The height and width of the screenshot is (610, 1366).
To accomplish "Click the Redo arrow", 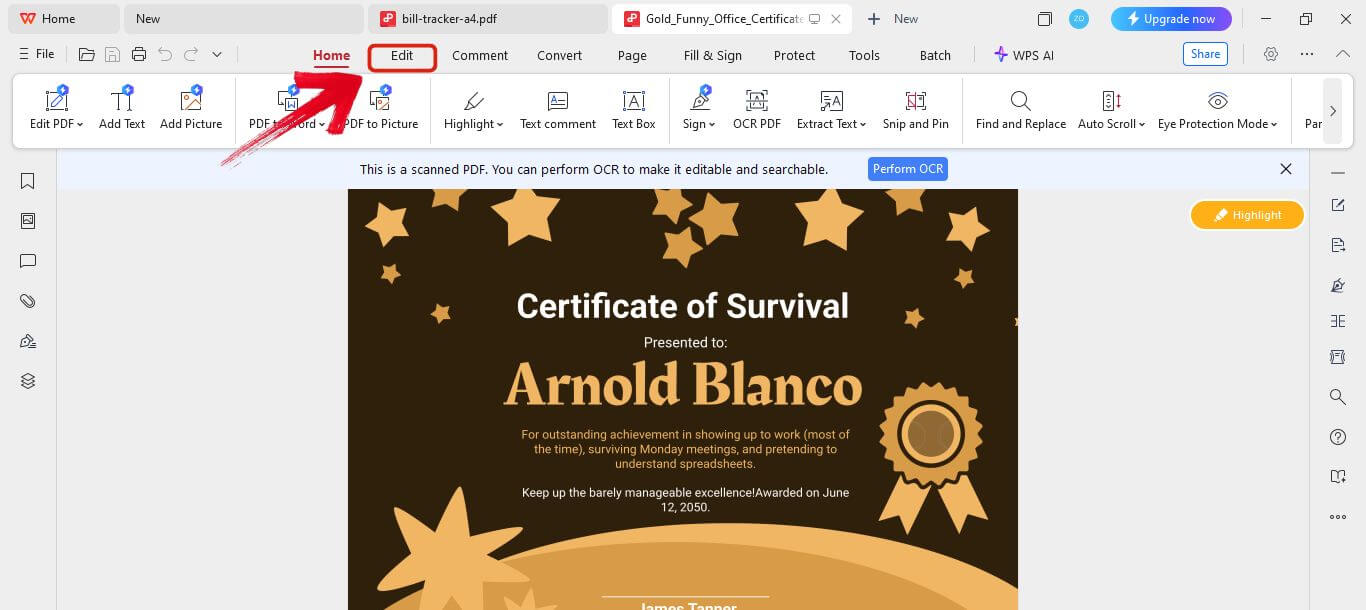I will (191, 54).
